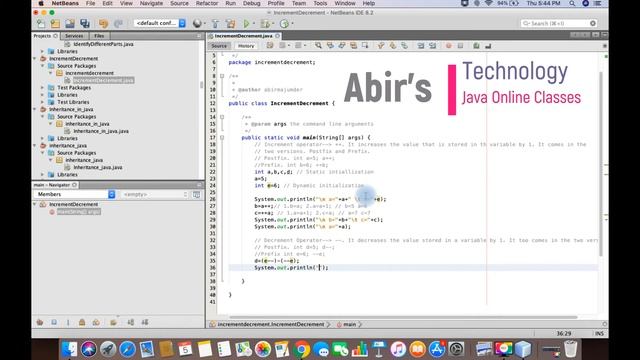Switch to the Files tab

[99, 36]
